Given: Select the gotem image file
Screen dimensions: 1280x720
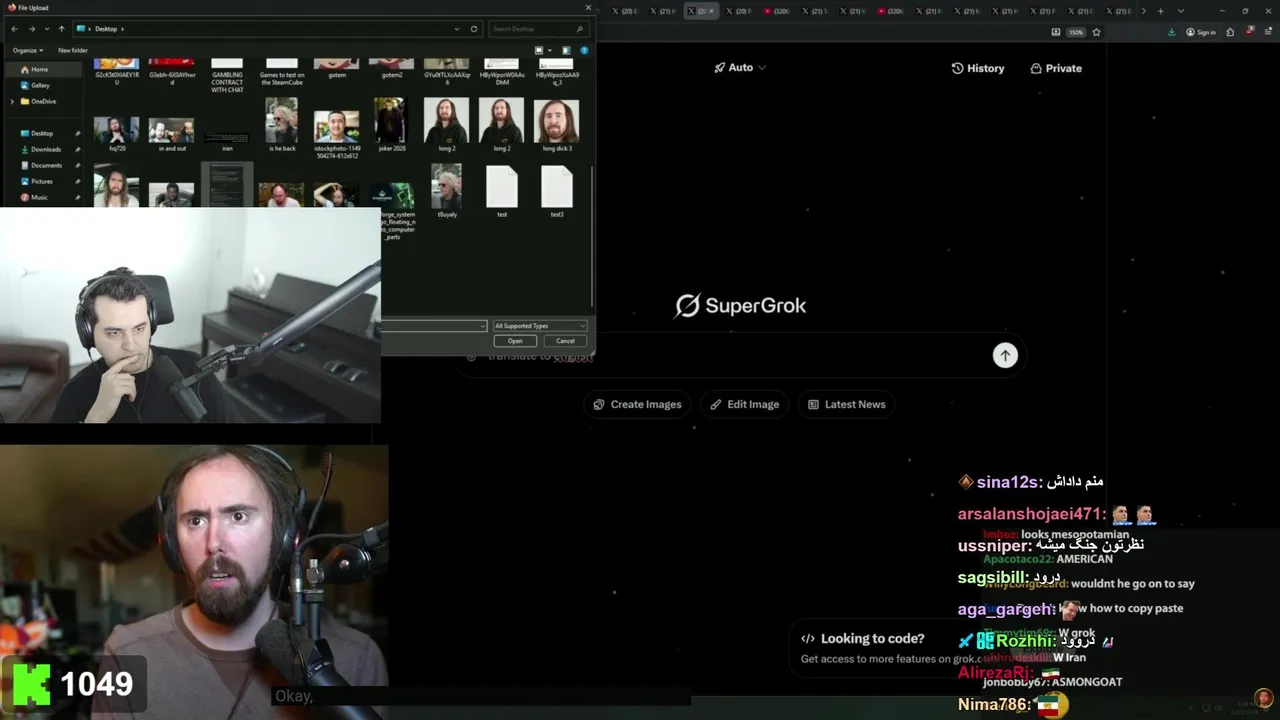Looking at the screenshot, I should click(337, 69).
